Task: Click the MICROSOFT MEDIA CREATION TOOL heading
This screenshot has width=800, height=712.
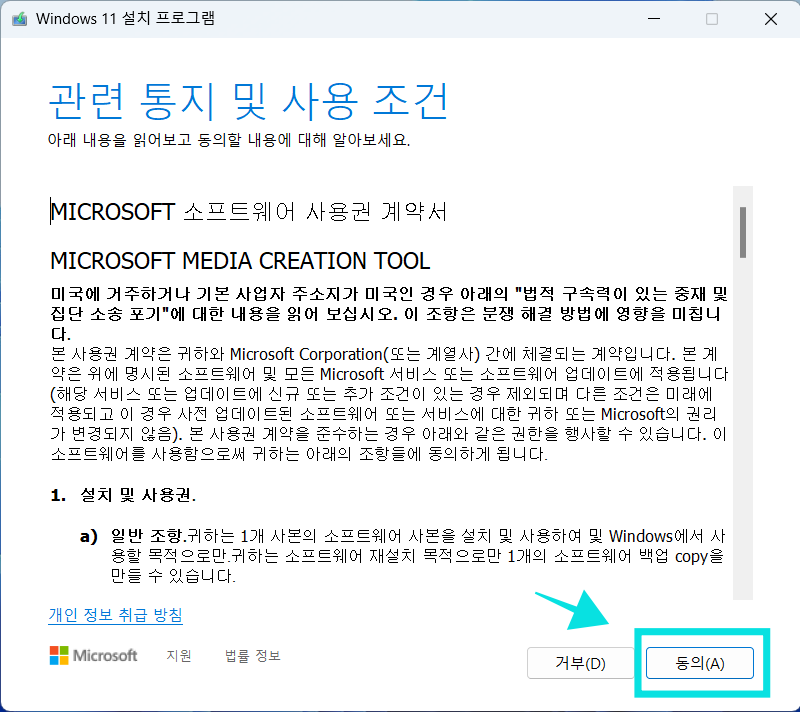Action: coord(240,261)
